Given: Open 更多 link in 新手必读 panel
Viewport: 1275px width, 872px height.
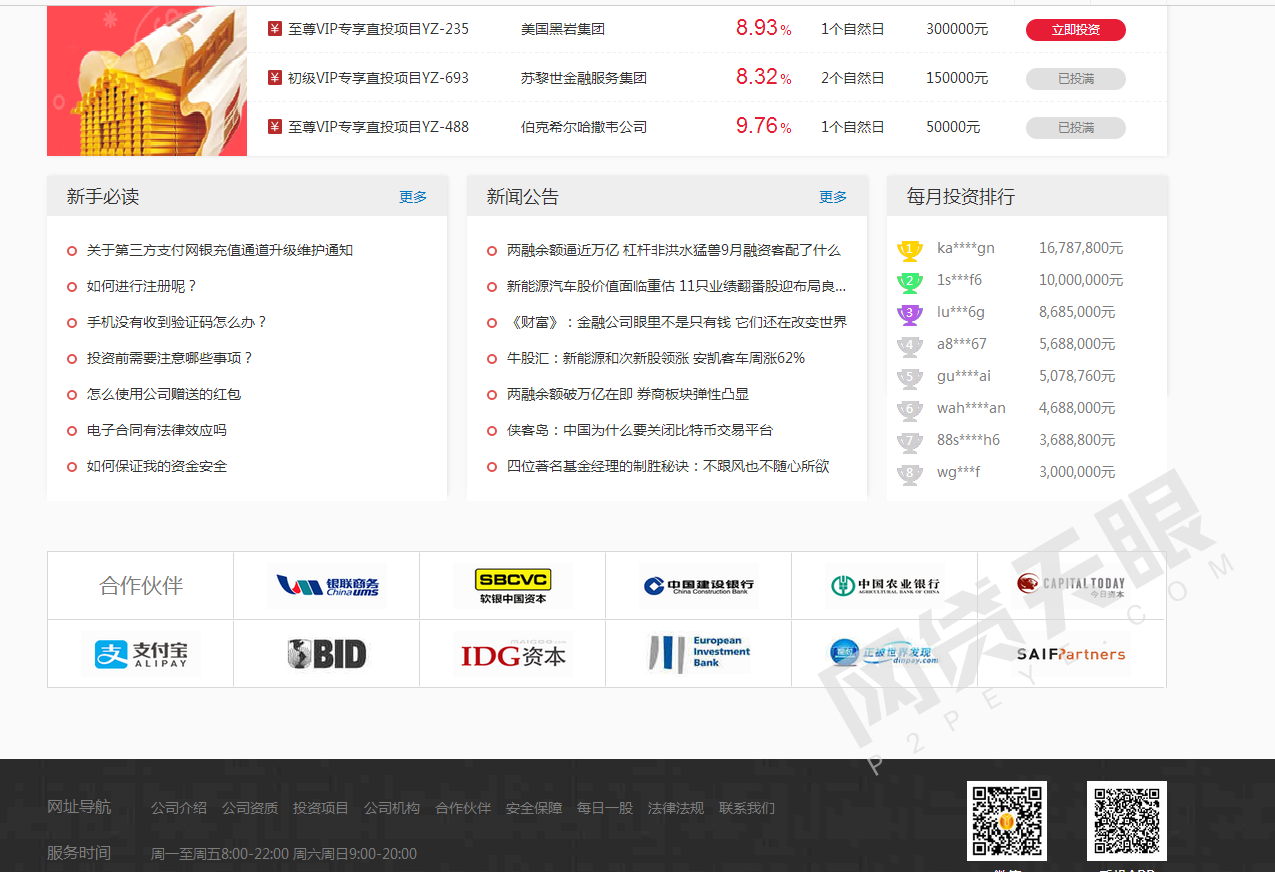Looking at the screenshot, I should (x=413, y=197).
